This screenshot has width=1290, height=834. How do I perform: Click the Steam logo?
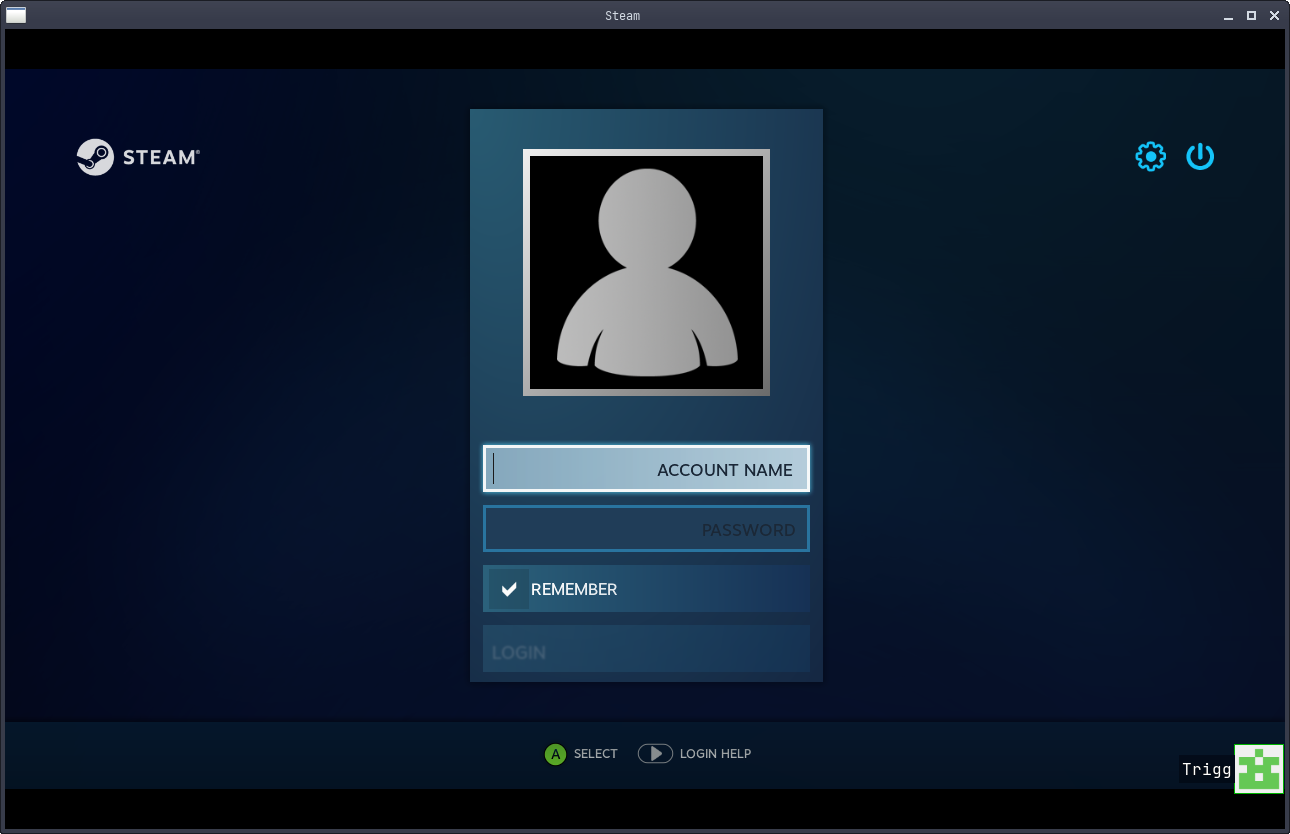coord(137,156)
